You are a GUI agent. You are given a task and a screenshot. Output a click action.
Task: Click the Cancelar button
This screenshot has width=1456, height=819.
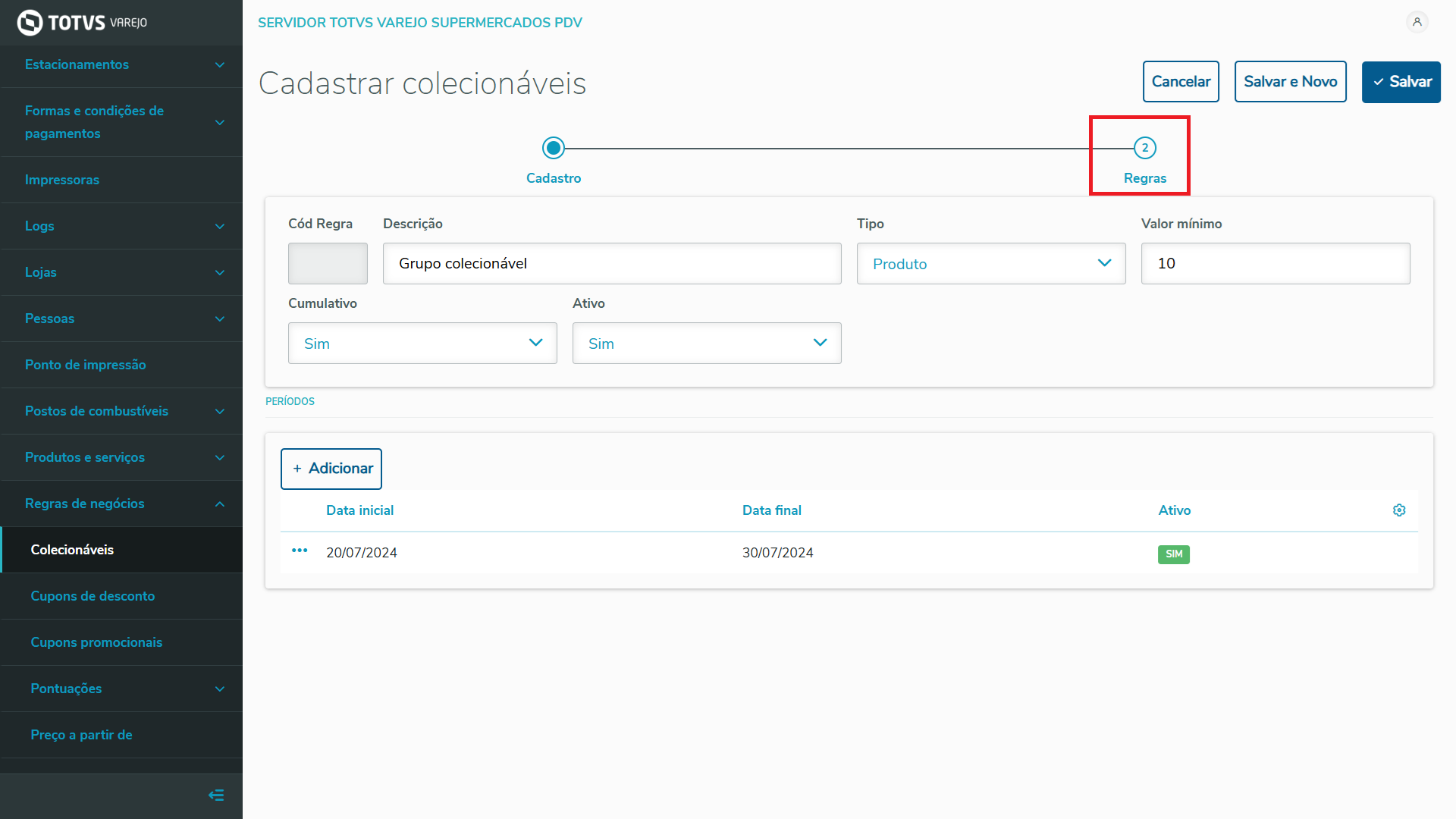tap(1181, 82)
